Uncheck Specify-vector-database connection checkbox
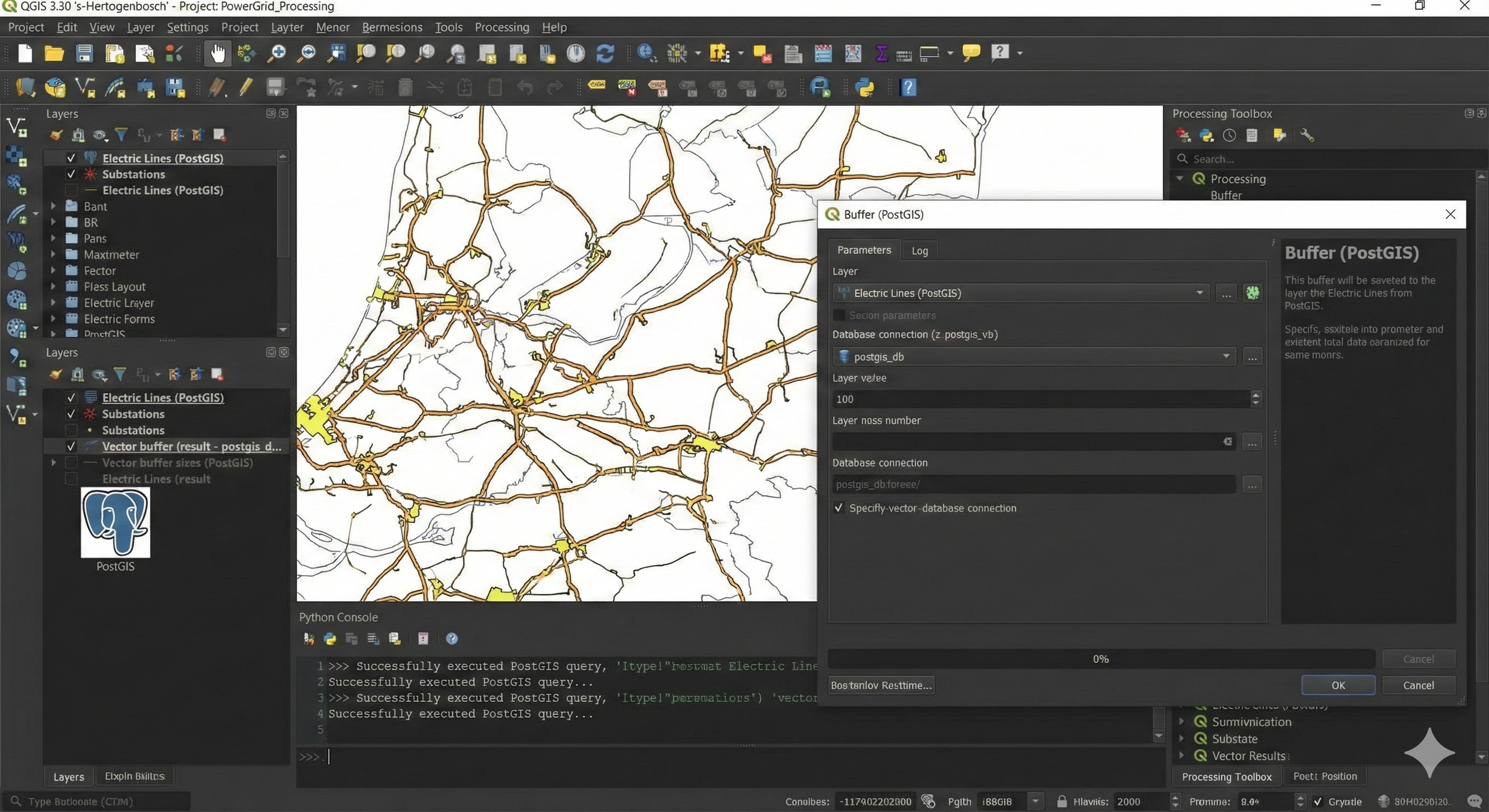Viewport: 1489px width, 812px height. [839, 508]
